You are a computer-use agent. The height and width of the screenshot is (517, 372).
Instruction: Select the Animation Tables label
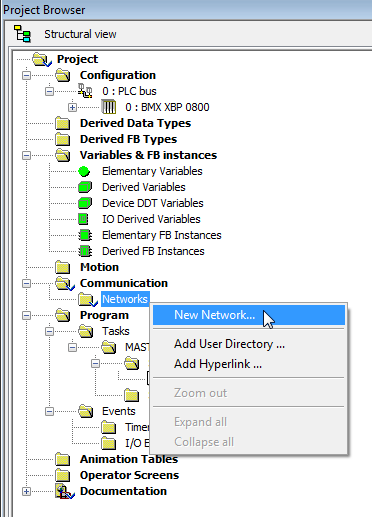coord(129,459)
